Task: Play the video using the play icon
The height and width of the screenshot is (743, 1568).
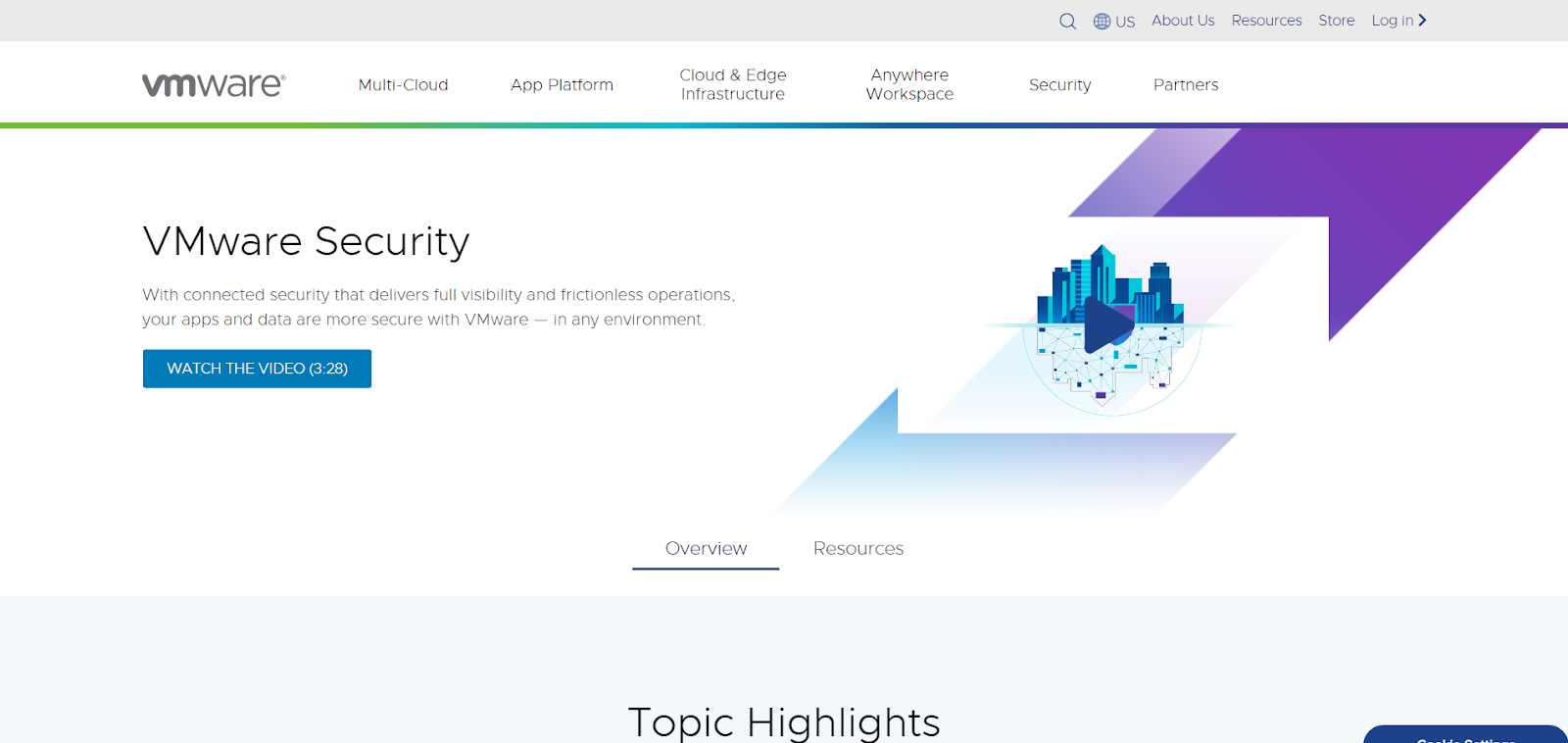Action: (1108, 324)
